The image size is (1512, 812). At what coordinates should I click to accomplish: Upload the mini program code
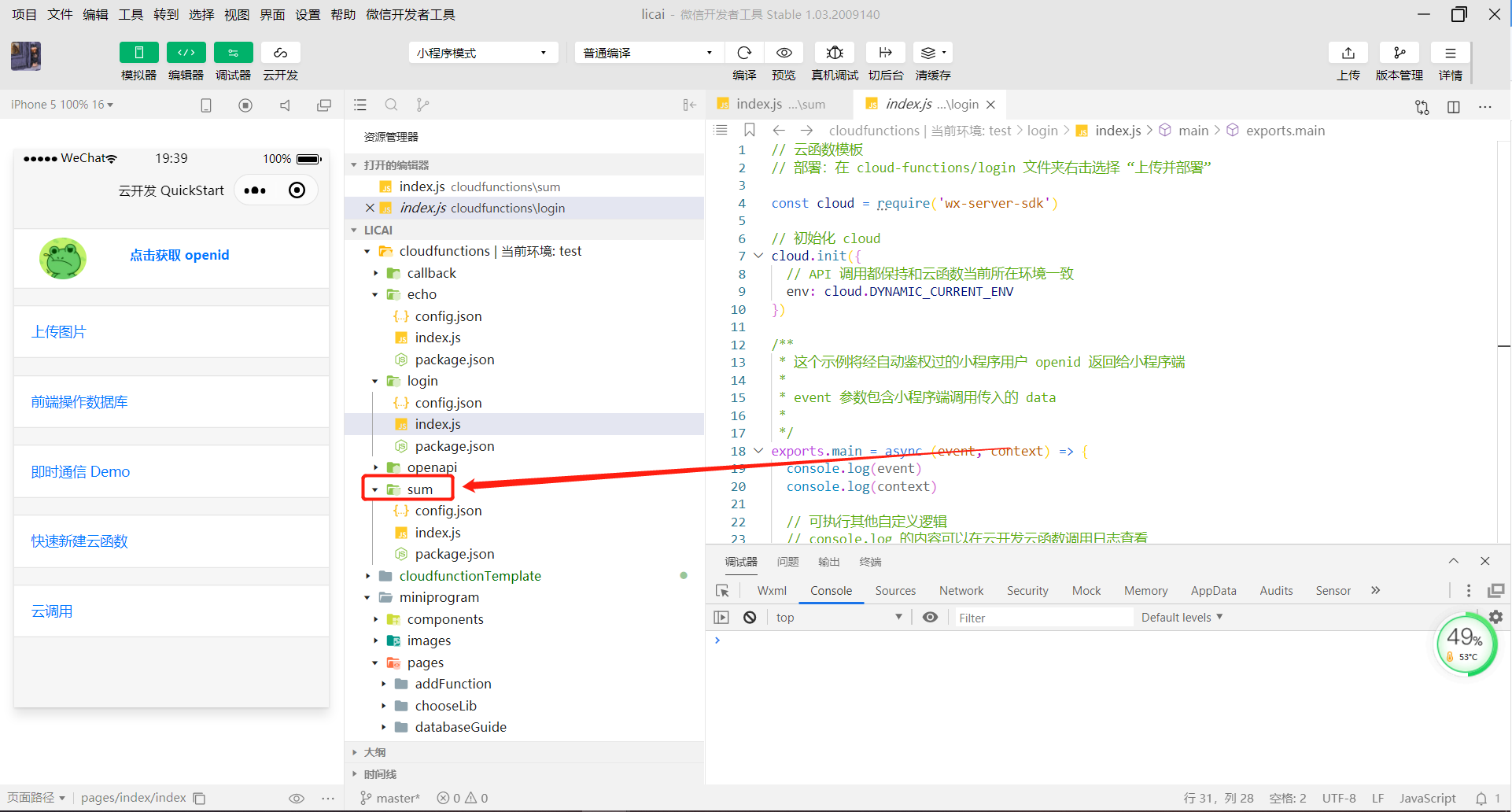(x=1348, y=53)
